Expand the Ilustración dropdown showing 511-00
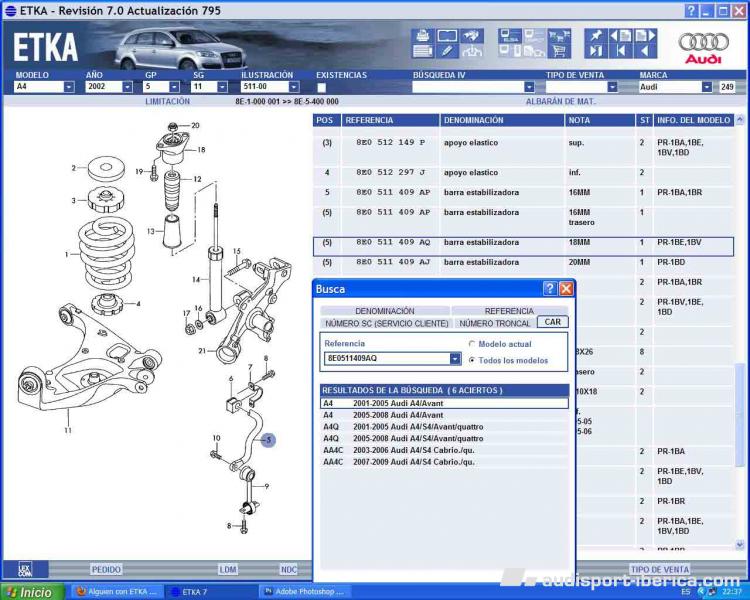The height and width of the screenshot is (600, 750). (294, 87)
